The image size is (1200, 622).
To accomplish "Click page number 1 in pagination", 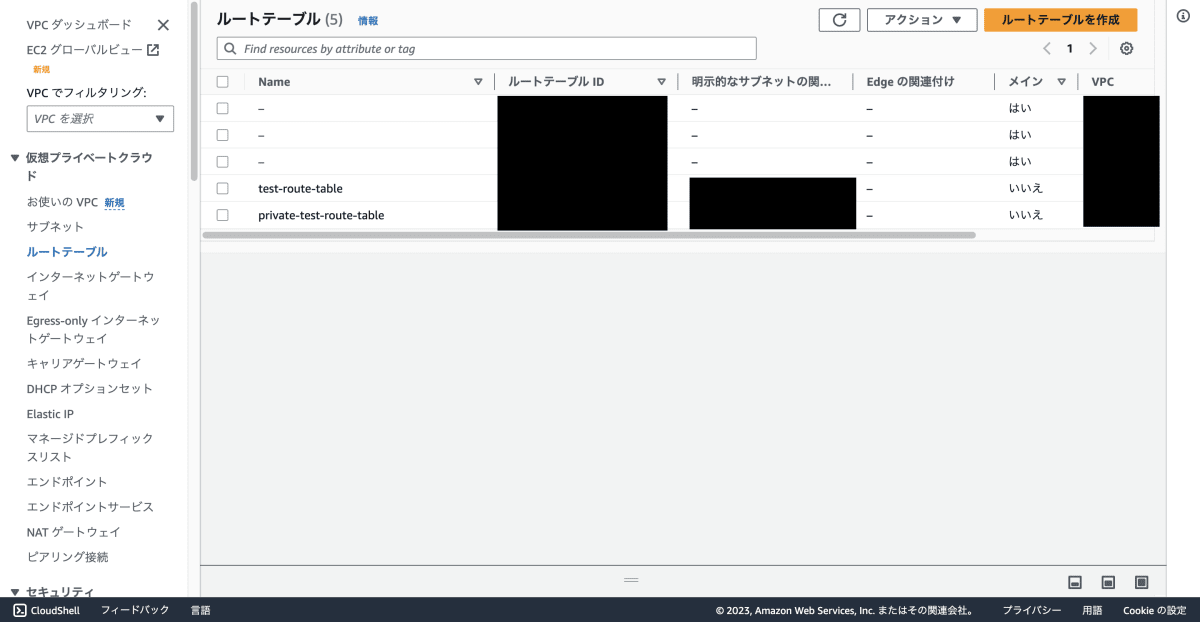I will point(1070,49).
